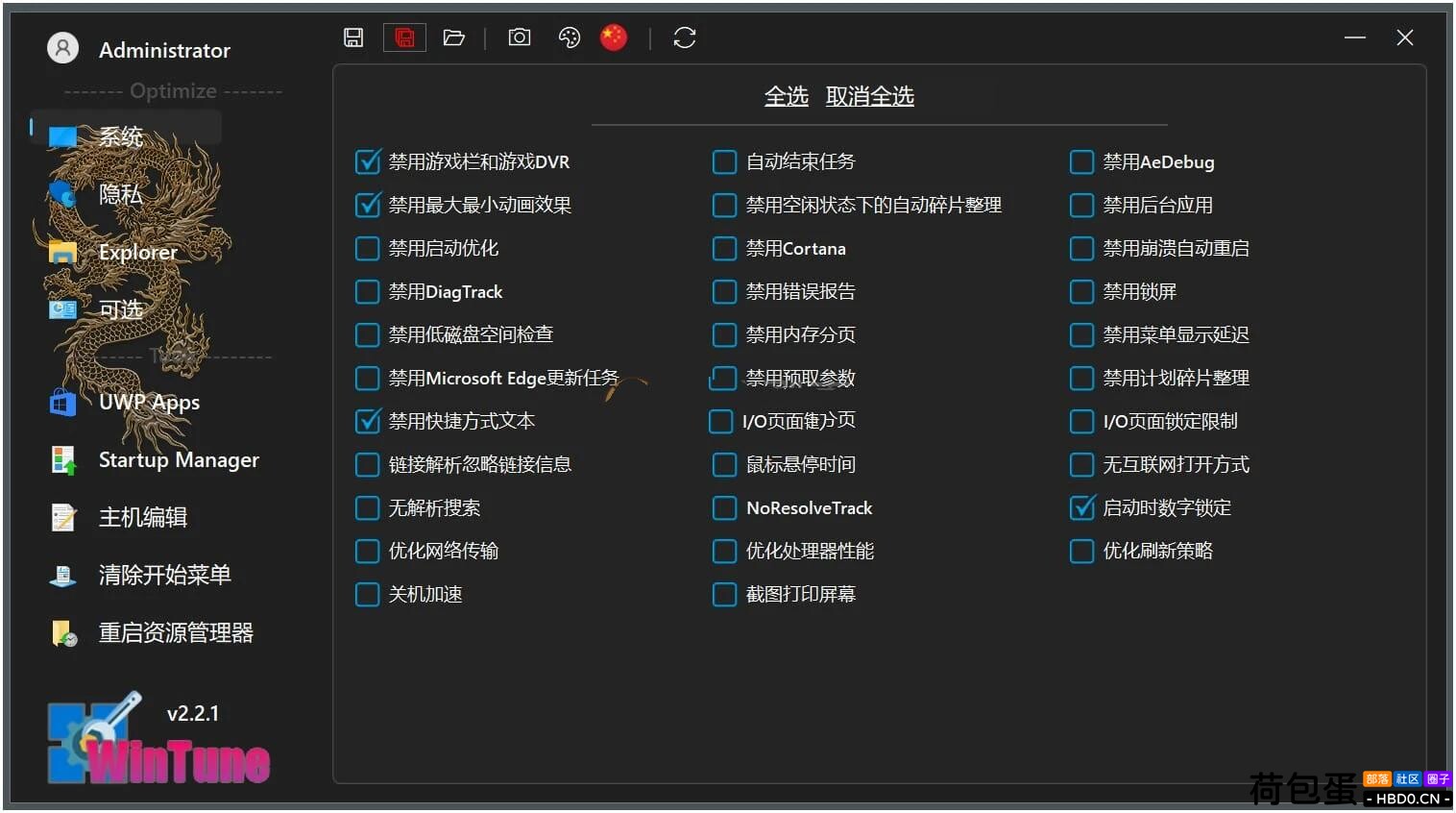
Task: Check 禁用后台应用
Action: pos(1082,205)
